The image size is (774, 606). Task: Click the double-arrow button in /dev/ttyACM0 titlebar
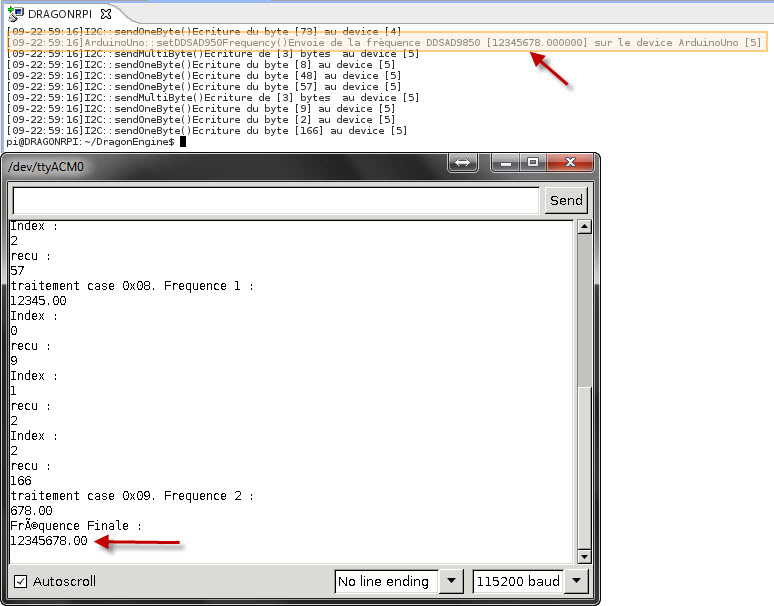click(463, 162)
